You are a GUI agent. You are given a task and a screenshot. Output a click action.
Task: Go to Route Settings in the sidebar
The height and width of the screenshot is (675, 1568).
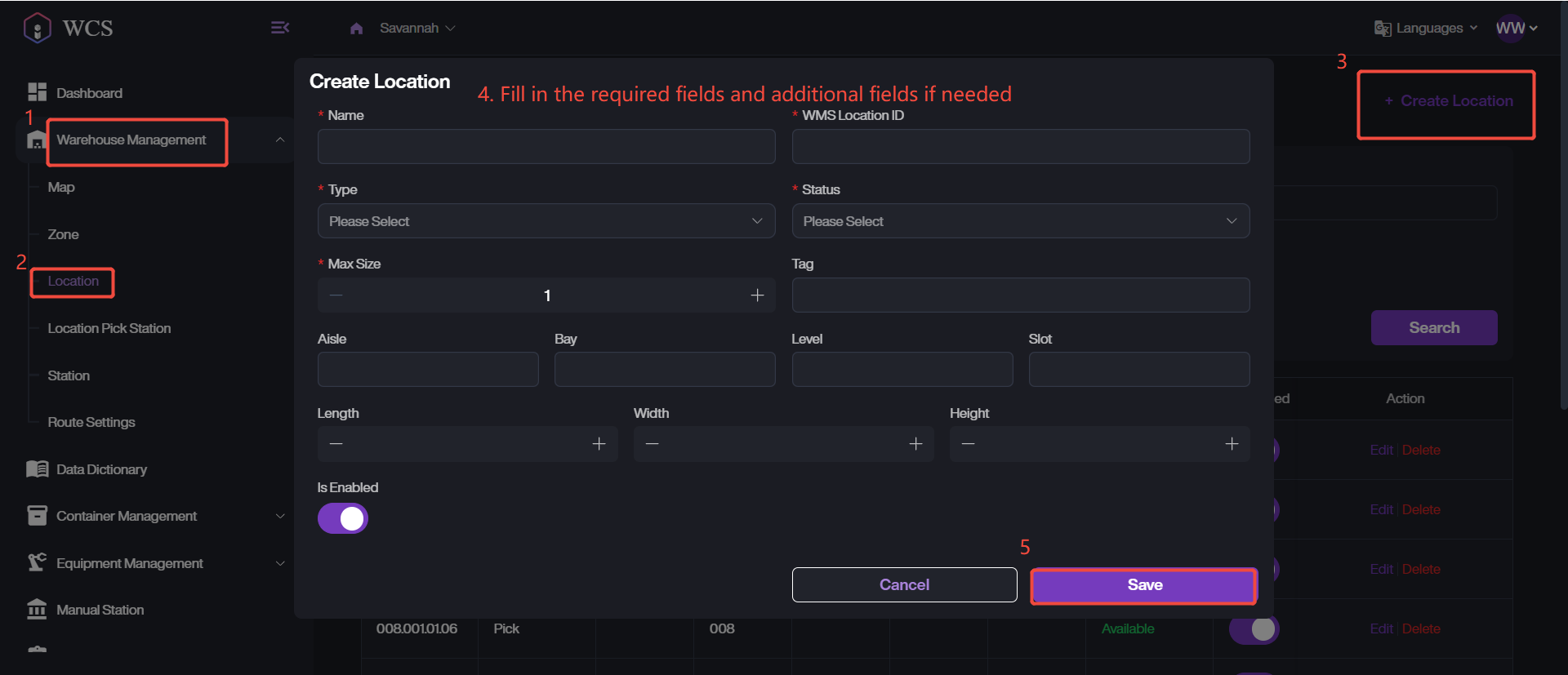pyautogui.click(x=91, y=422)
